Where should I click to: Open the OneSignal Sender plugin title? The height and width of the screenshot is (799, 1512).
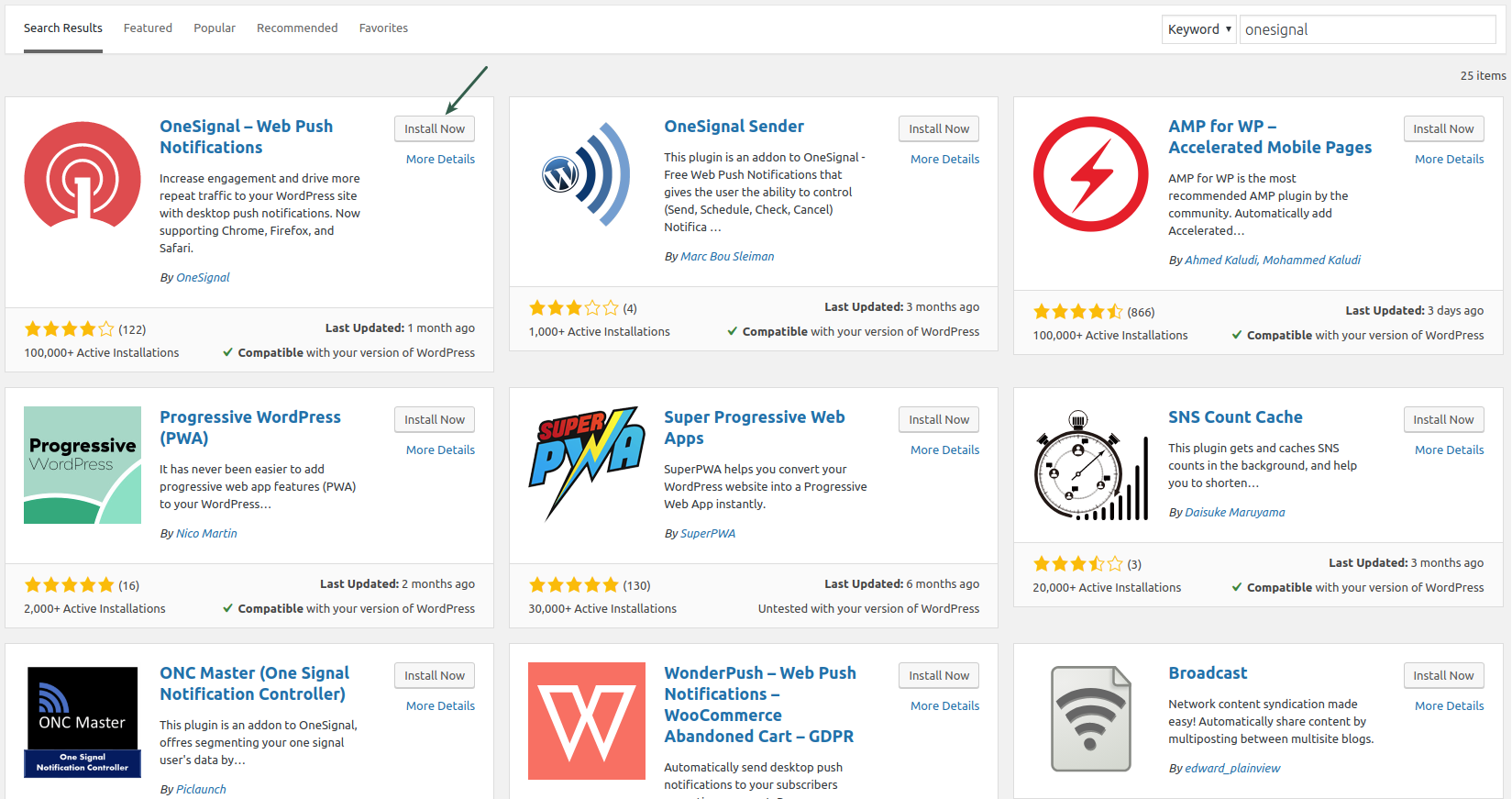734,127
